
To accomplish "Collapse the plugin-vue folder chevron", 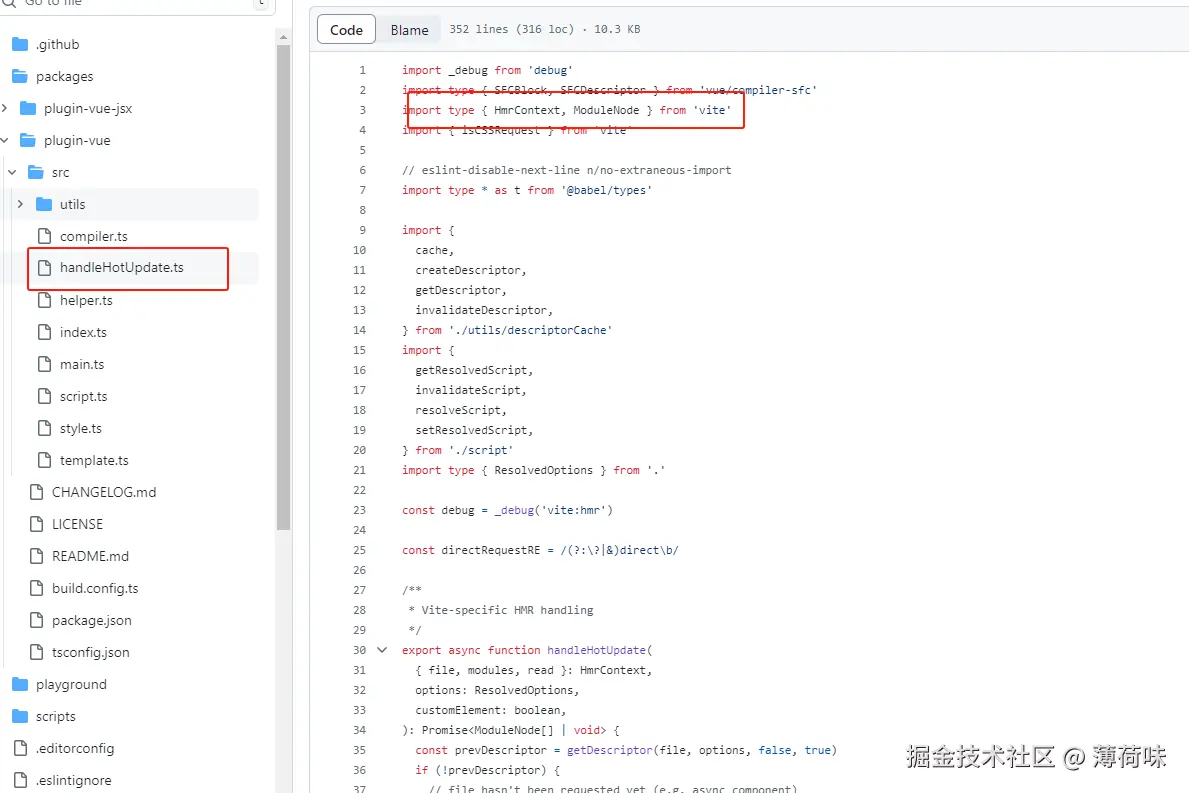I will tap(5, 140).
